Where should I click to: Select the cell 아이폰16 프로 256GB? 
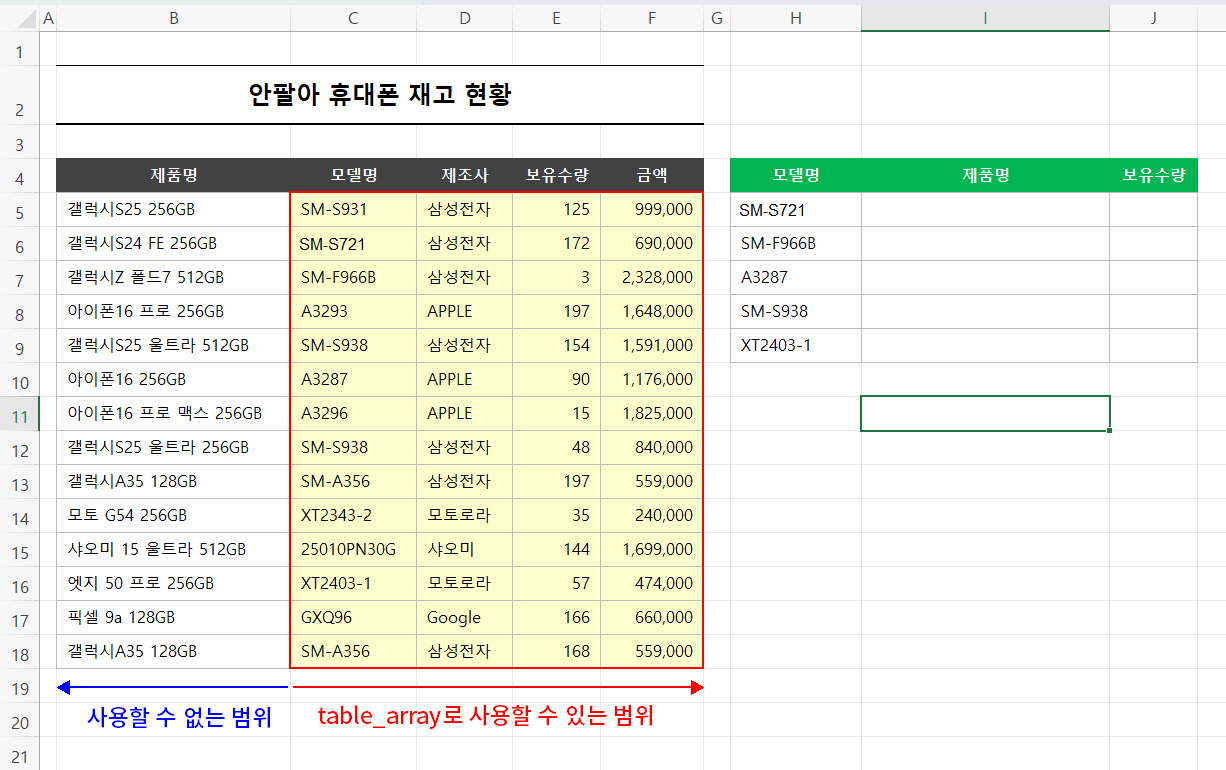coord(174,312)
